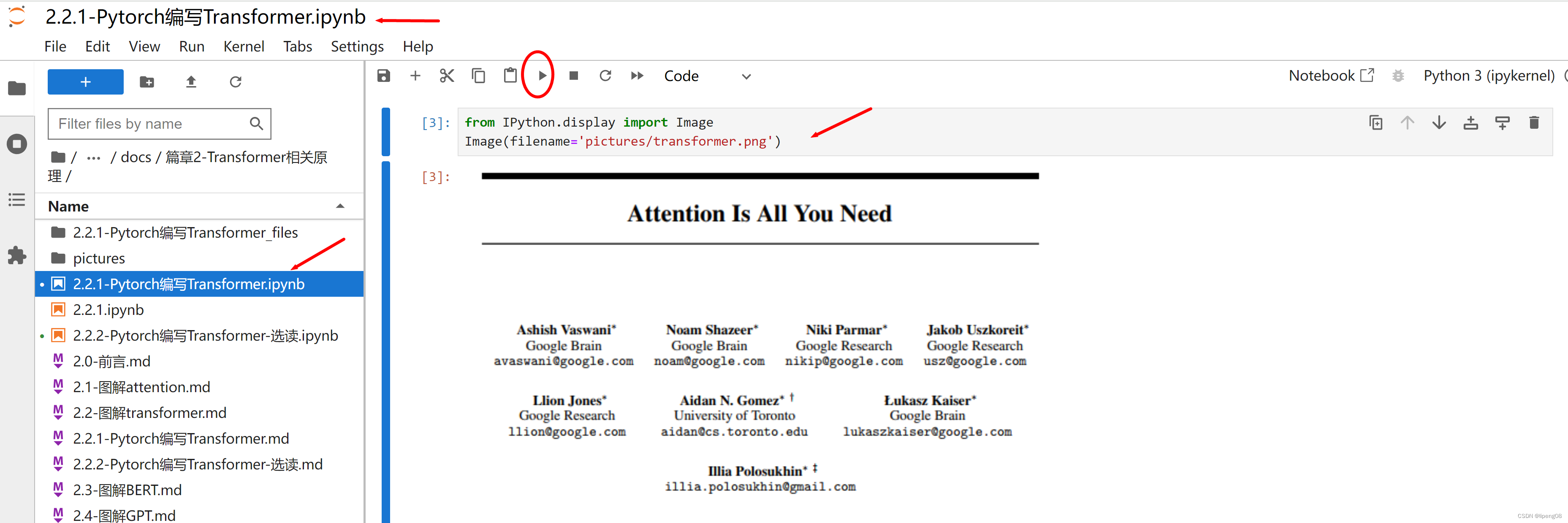Open the Run menu

pyautogui.click(x=192, y=46)
